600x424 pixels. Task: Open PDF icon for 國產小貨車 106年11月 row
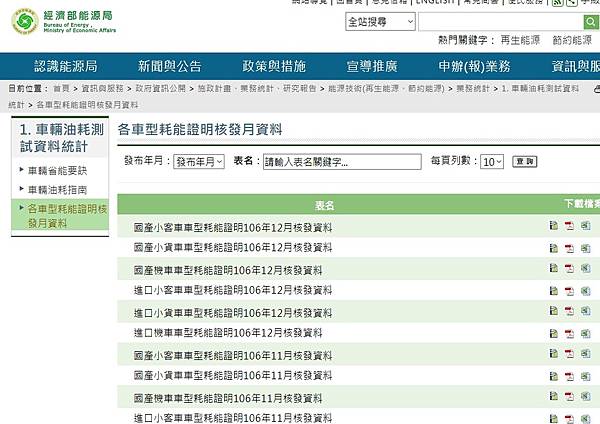point(569,377)
